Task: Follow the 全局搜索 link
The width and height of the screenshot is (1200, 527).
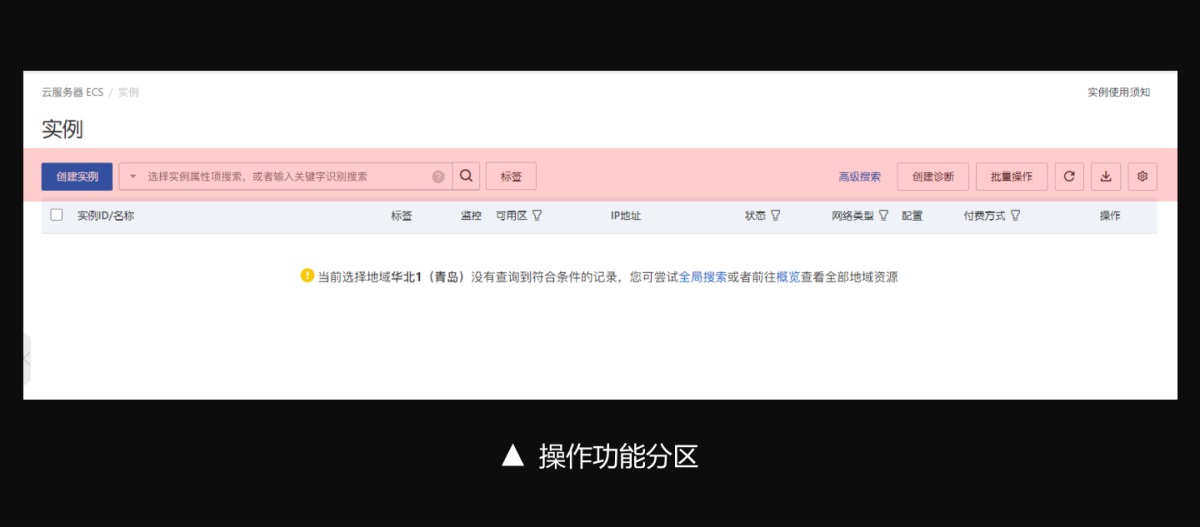Action: tap(702, 277)
